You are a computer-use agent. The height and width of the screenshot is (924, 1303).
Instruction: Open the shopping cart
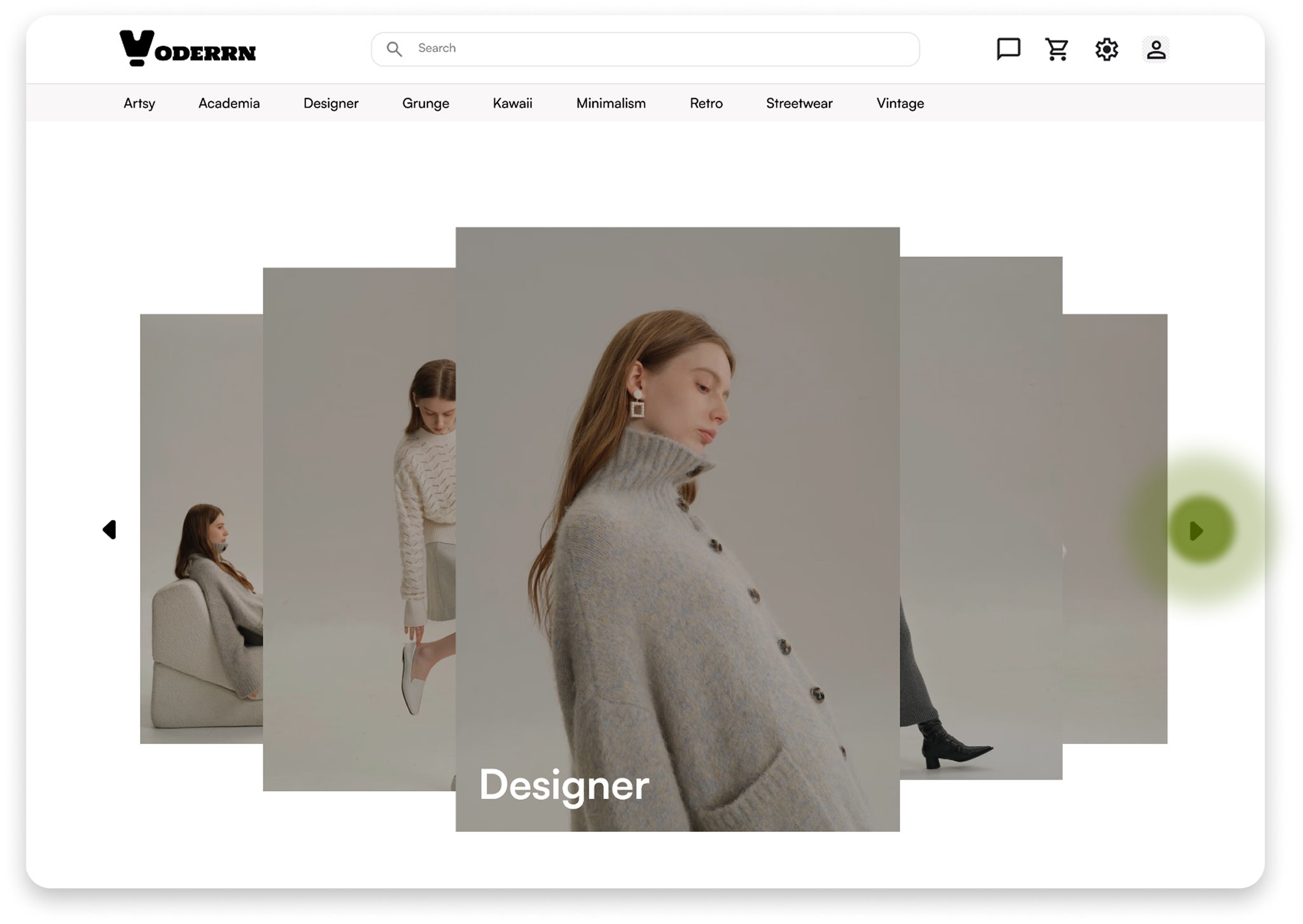[x=1057, y=49]
